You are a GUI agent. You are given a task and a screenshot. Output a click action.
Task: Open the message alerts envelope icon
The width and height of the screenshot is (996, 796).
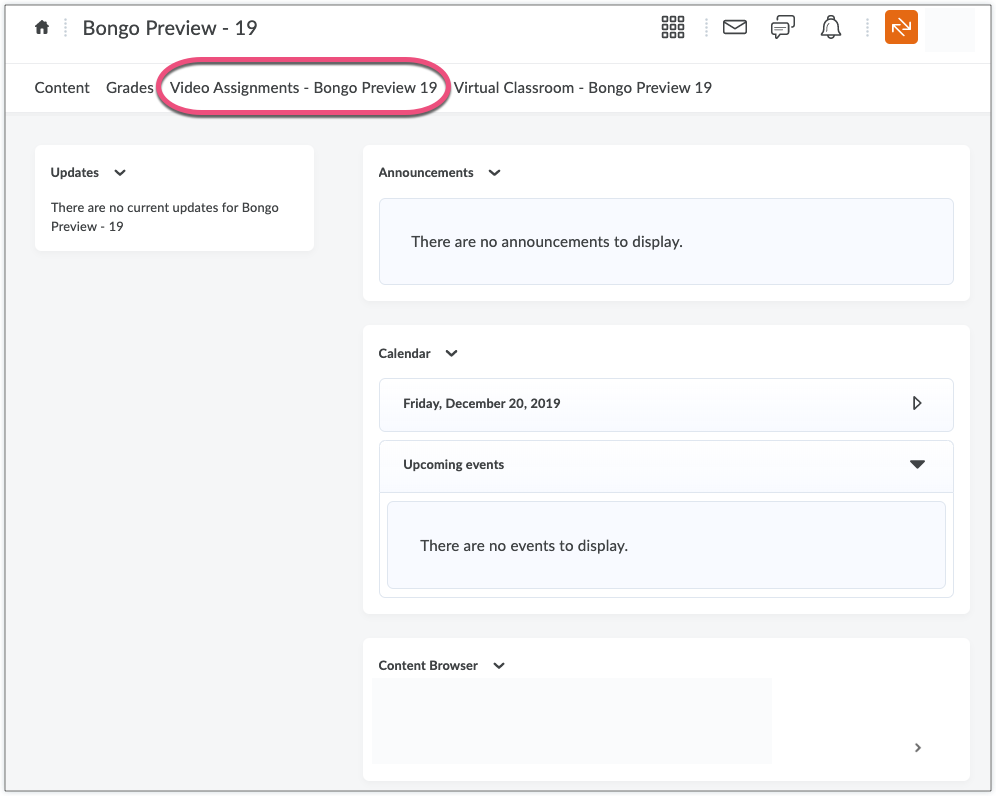[x=735, y=28]
